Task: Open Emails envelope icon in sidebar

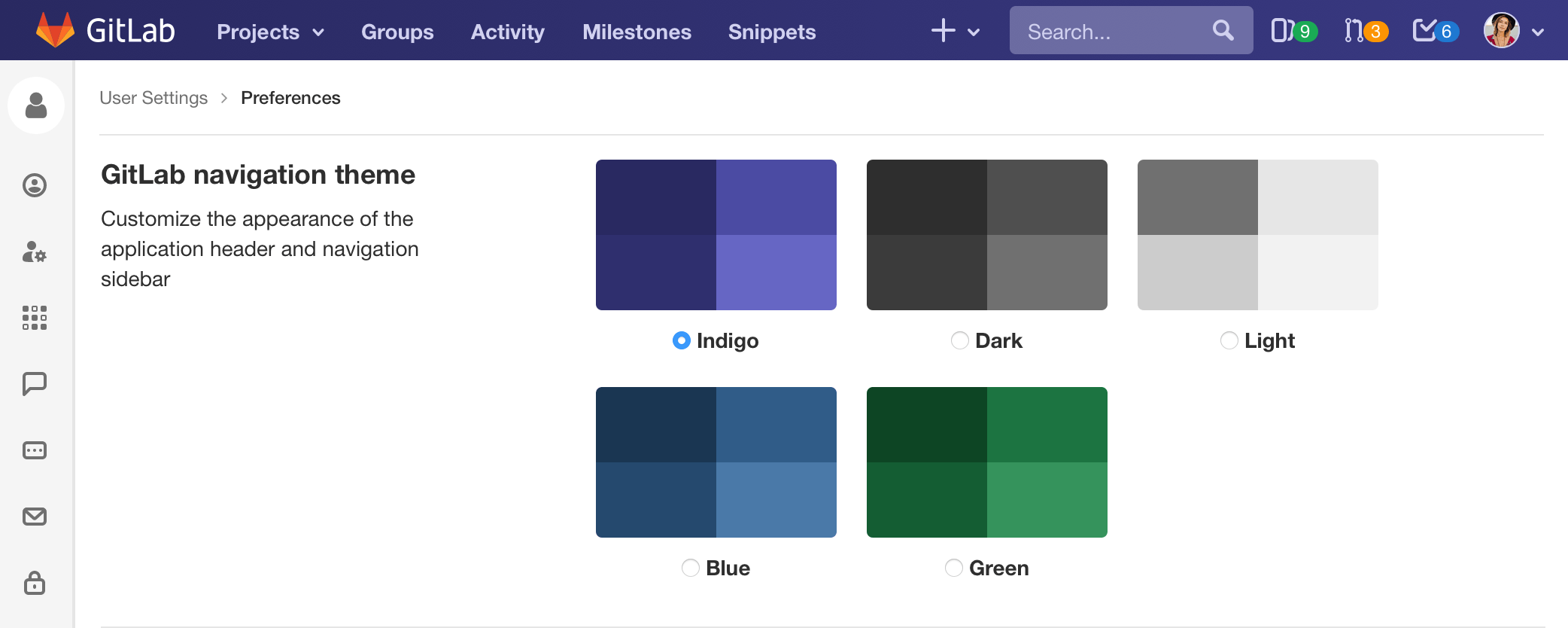Action: point(35,517)
